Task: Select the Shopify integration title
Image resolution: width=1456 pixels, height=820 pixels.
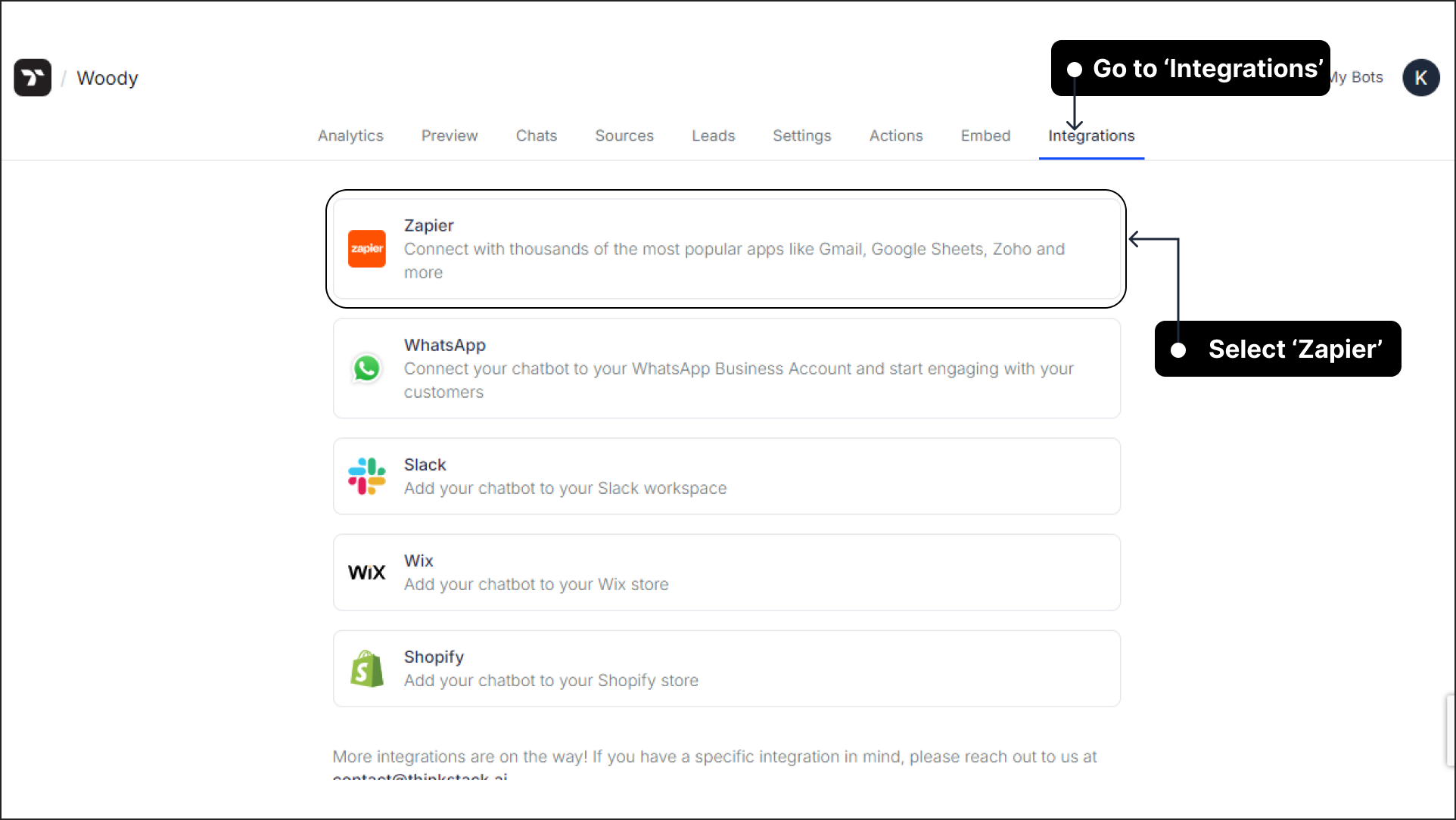Action: 434,657
